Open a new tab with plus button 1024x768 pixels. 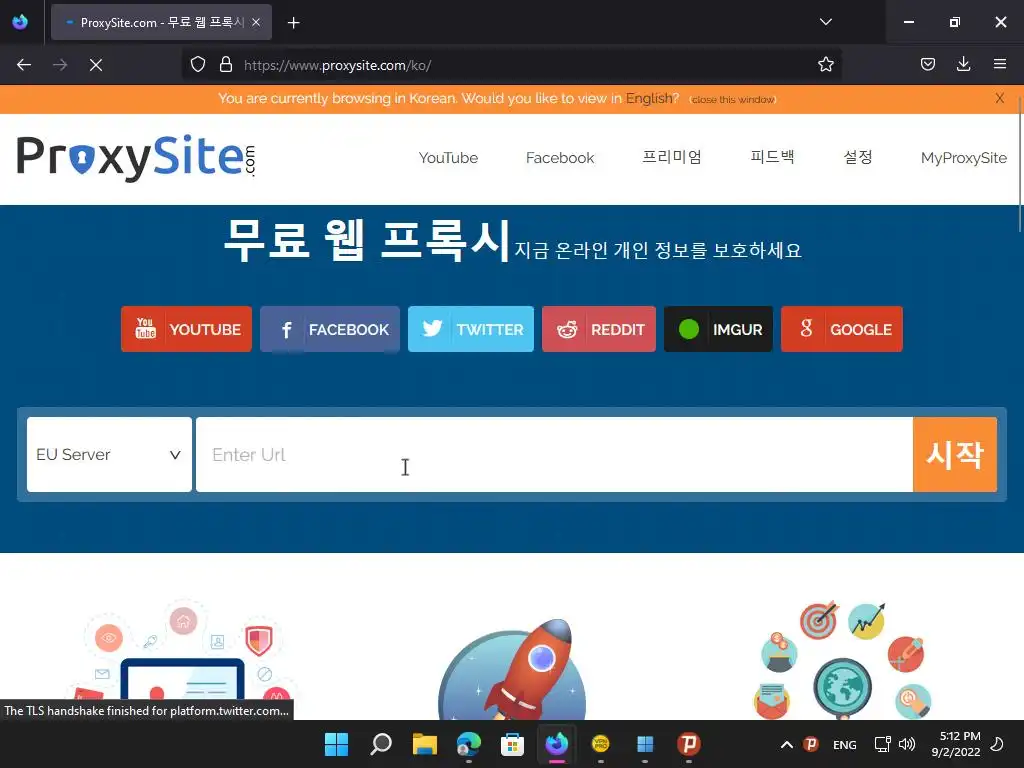[x=293, y=23]
